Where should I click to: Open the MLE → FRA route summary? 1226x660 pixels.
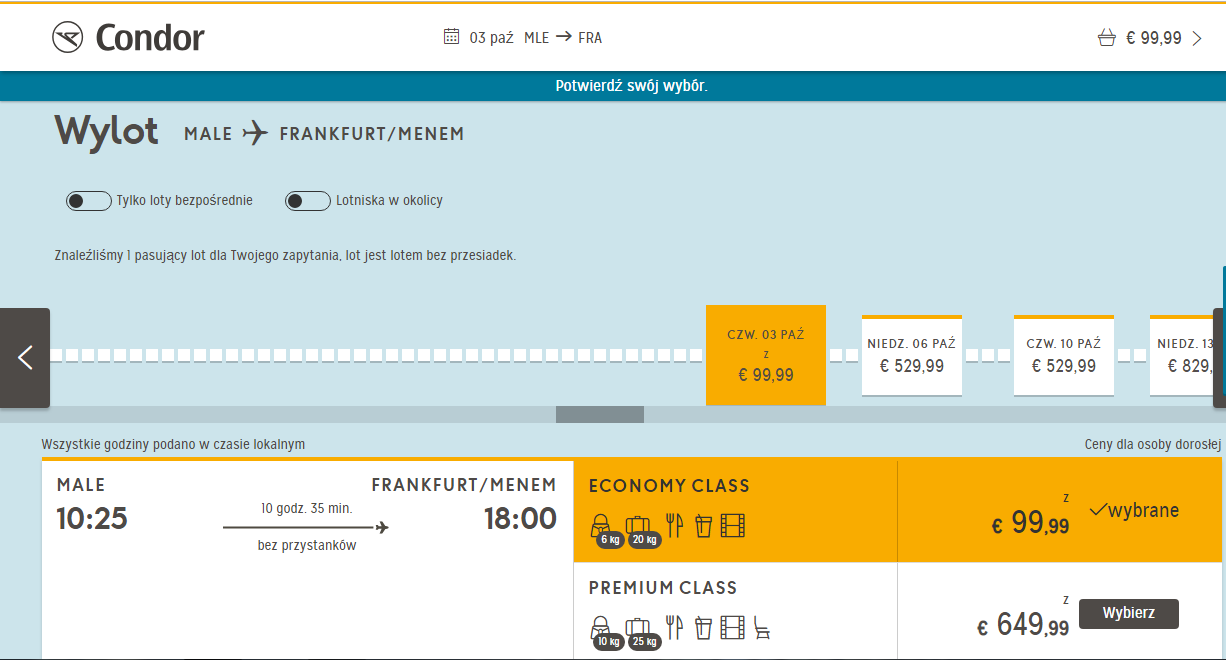click(x=563, y=38)
